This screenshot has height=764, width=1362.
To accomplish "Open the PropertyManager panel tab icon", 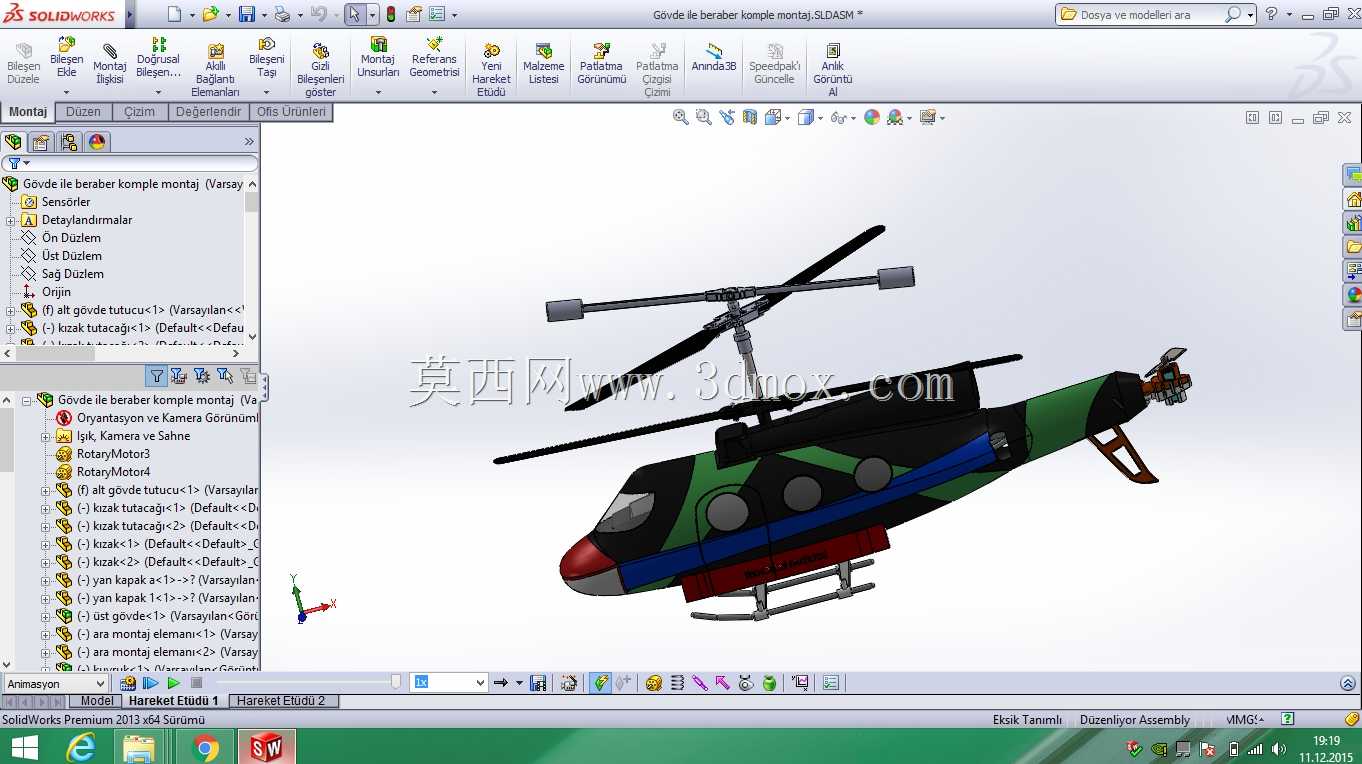I will [x=41, y=142].
